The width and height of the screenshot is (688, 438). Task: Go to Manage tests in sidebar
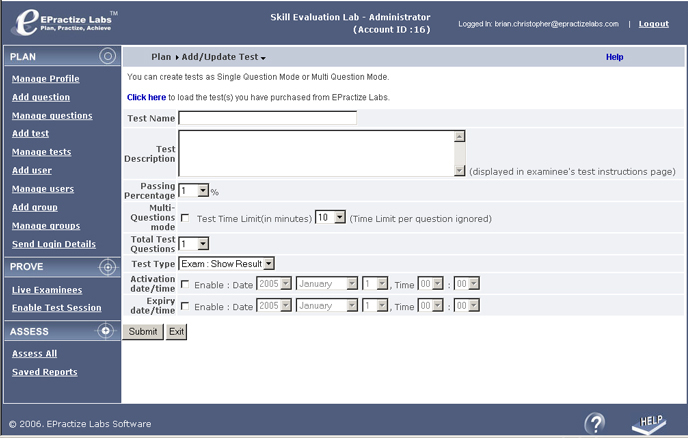41,152
